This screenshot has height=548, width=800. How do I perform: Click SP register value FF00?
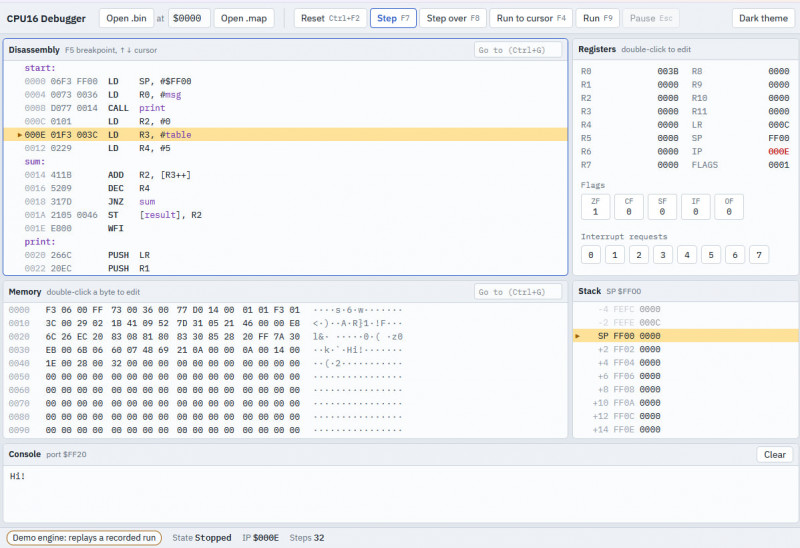click(779, 138)
